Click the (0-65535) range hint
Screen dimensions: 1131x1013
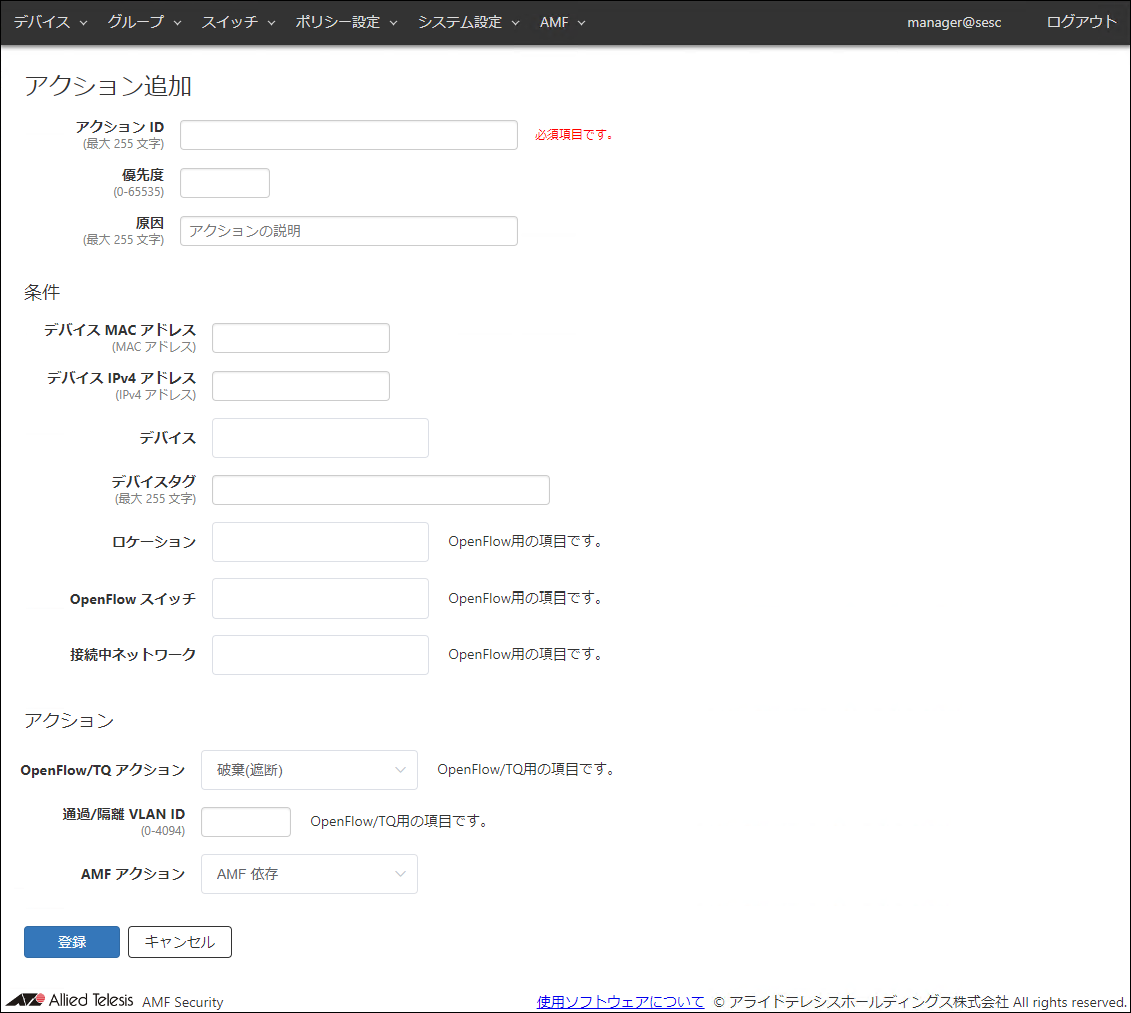(138, 192)
